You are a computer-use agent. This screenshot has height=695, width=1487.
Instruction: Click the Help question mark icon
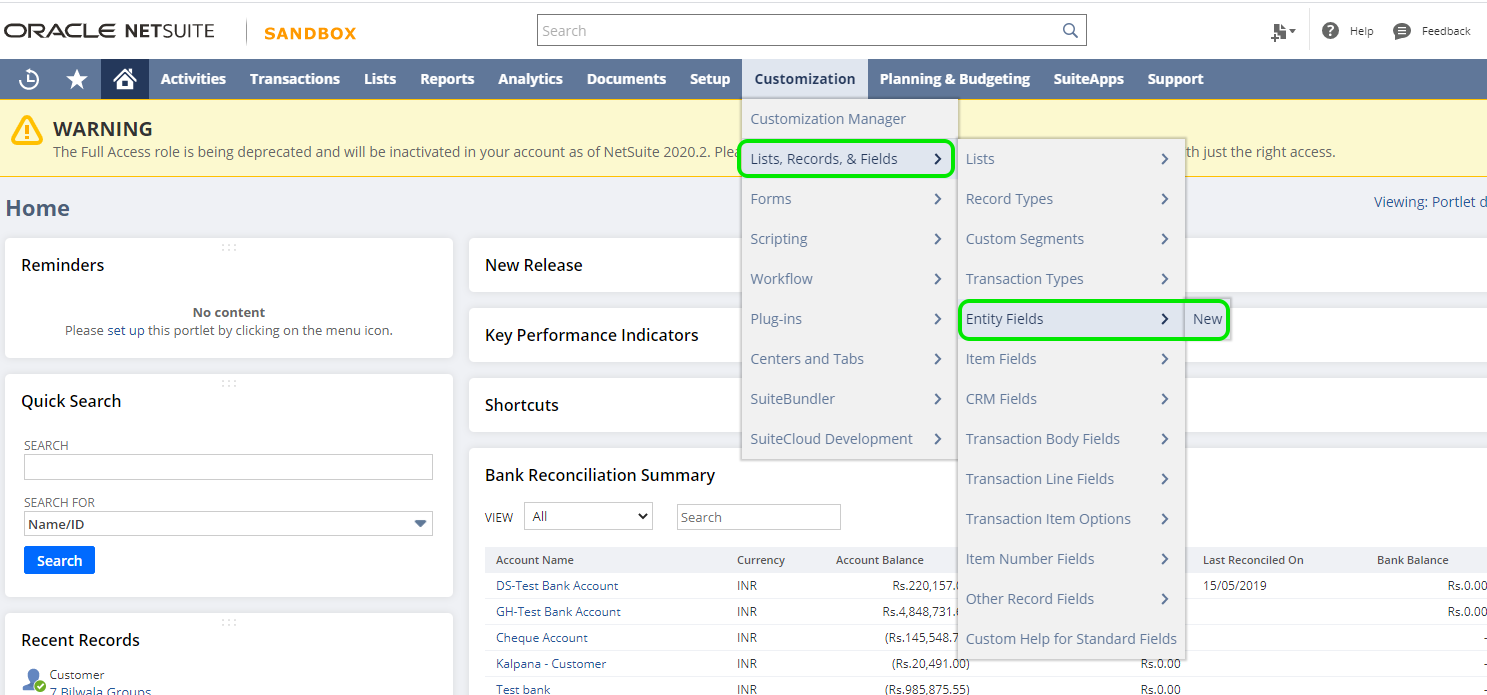pos(1330,31)
